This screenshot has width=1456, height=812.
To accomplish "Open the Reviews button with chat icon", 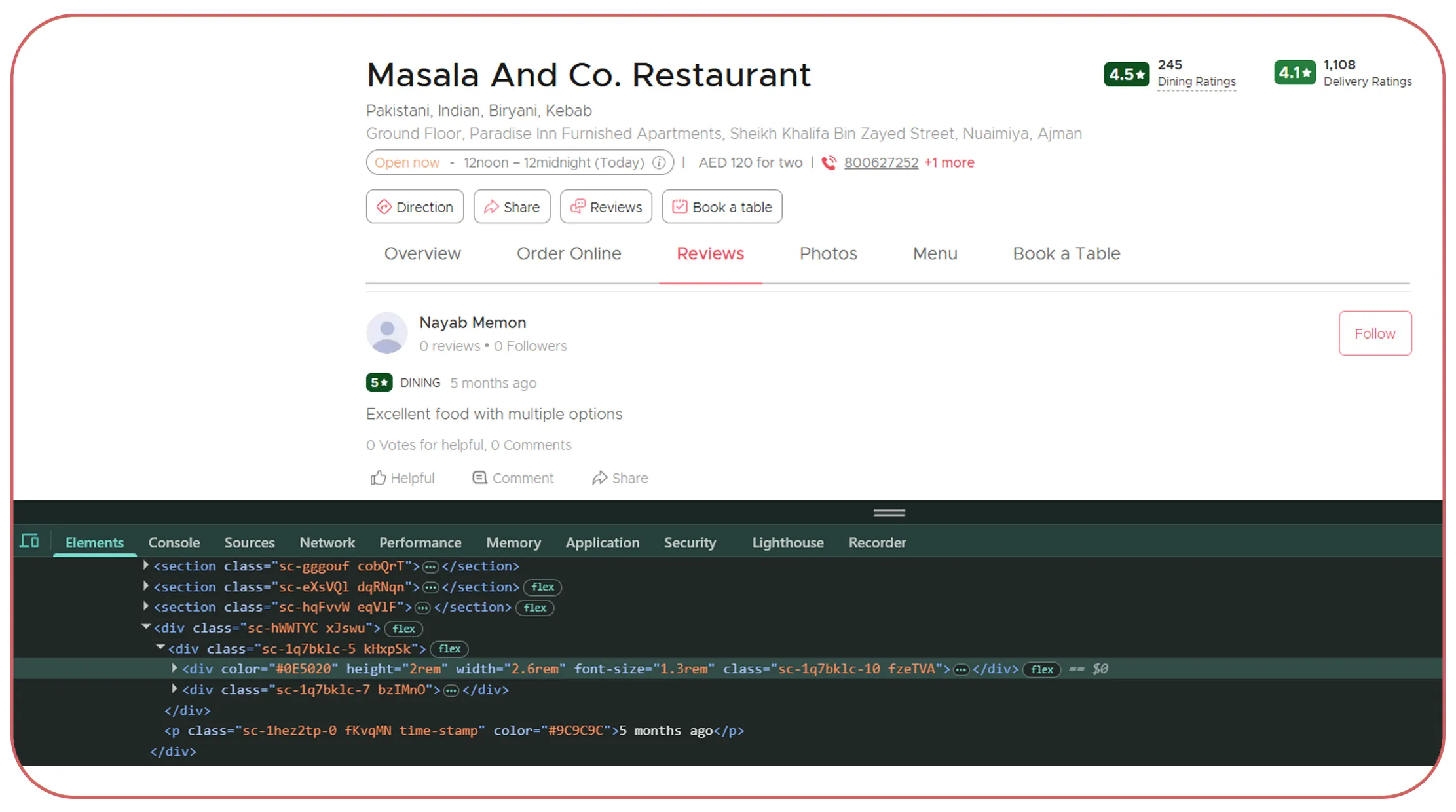I will (x=606, y=207).
